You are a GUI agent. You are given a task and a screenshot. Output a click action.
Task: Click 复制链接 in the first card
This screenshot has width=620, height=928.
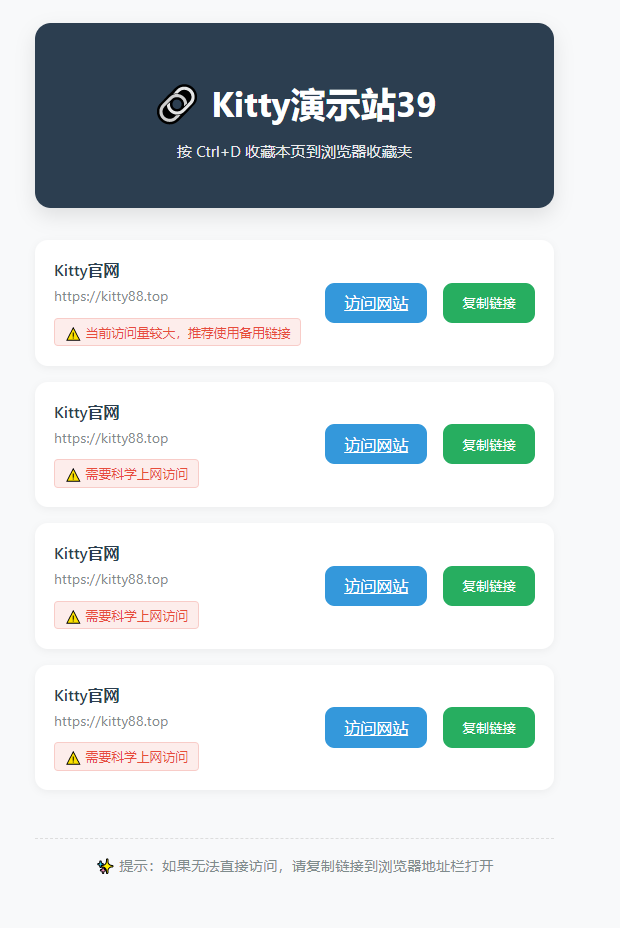click(489, 303)
